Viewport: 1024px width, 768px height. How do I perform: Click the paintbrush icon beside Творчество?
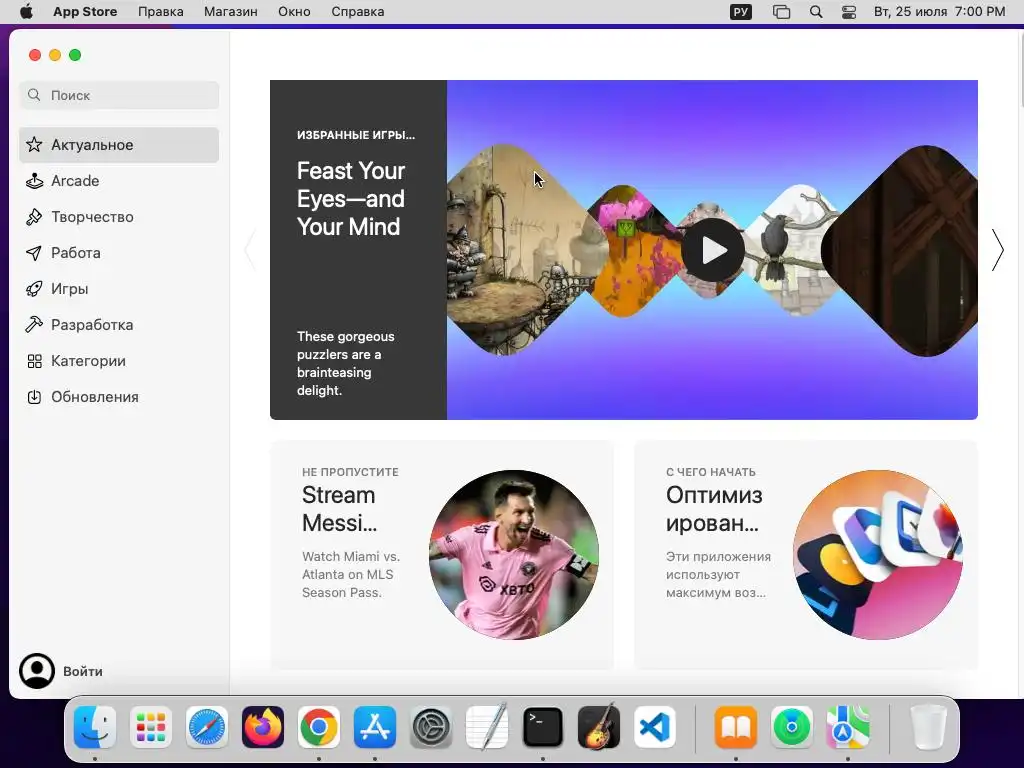34,217
